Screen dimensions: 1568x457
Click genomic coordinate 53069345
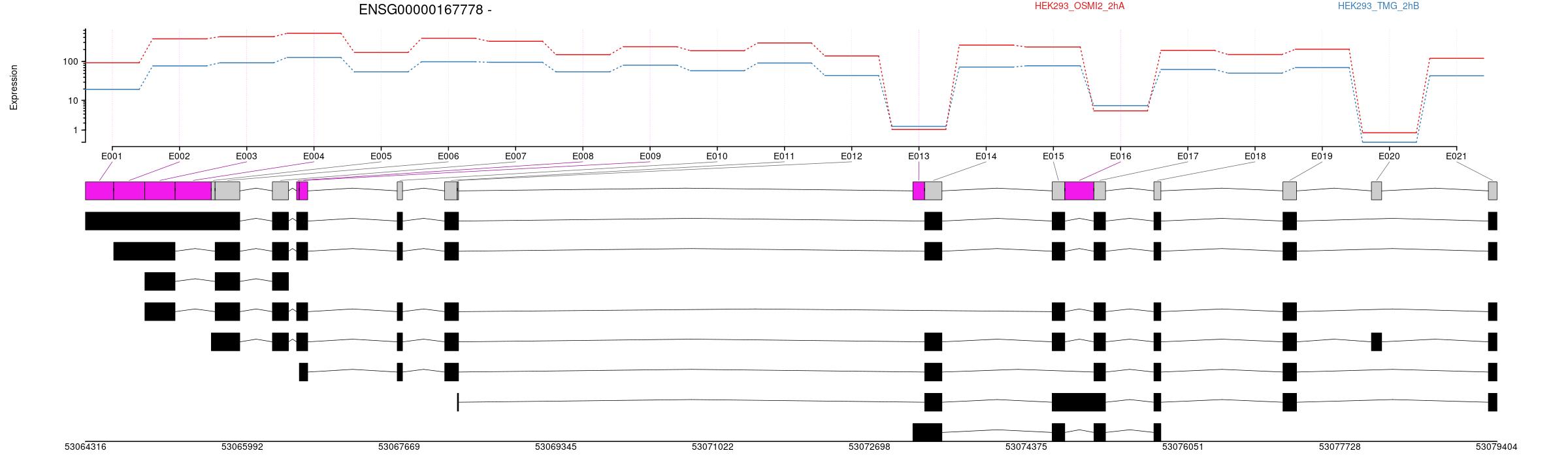(x=556, y=447)
